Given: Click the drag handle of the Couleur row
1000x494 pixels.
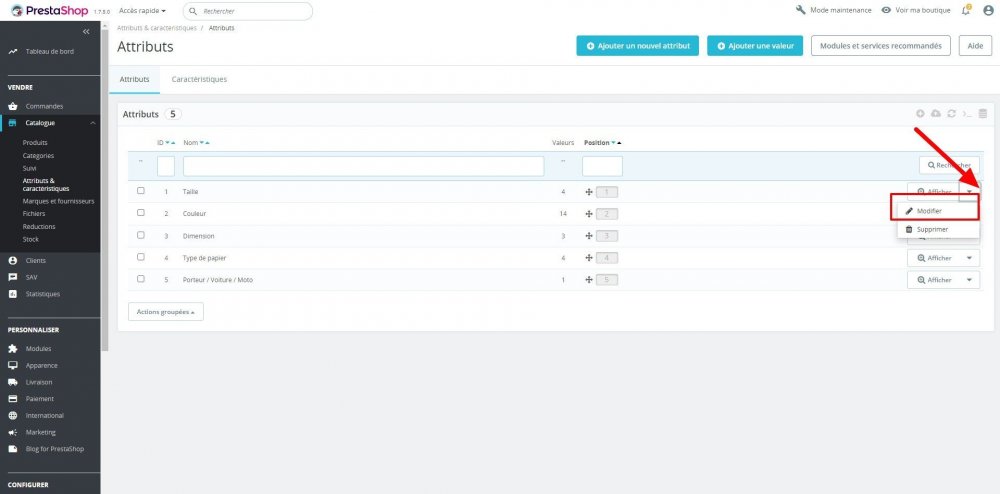Looking at the screenshot, I should pos(589,214).
